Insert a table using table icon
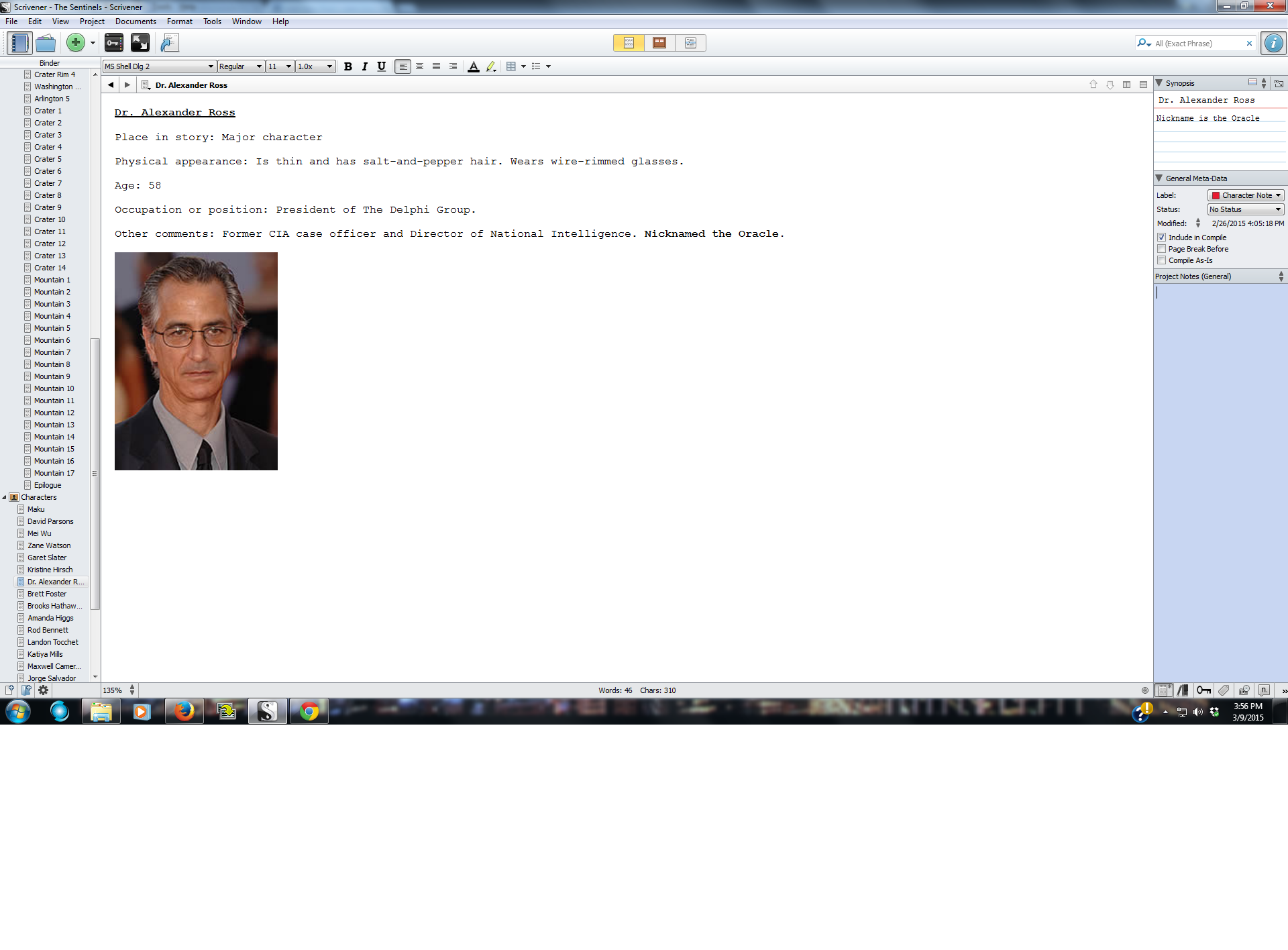This screenshot has width=1288, height=950. (511, 66)
